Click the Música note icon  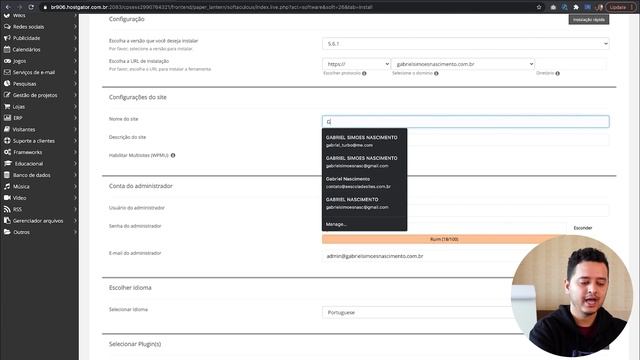point(7,187)
